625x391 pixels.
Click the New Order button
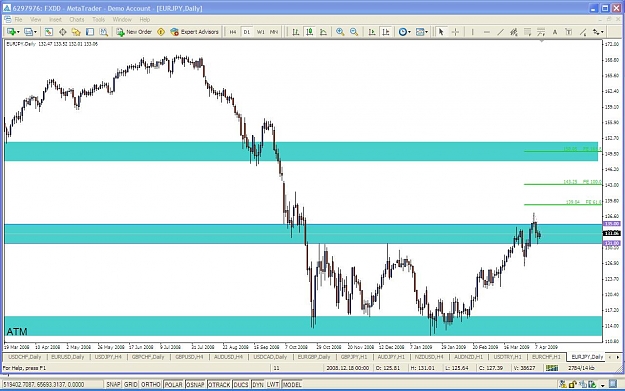(x=134, y=32)
